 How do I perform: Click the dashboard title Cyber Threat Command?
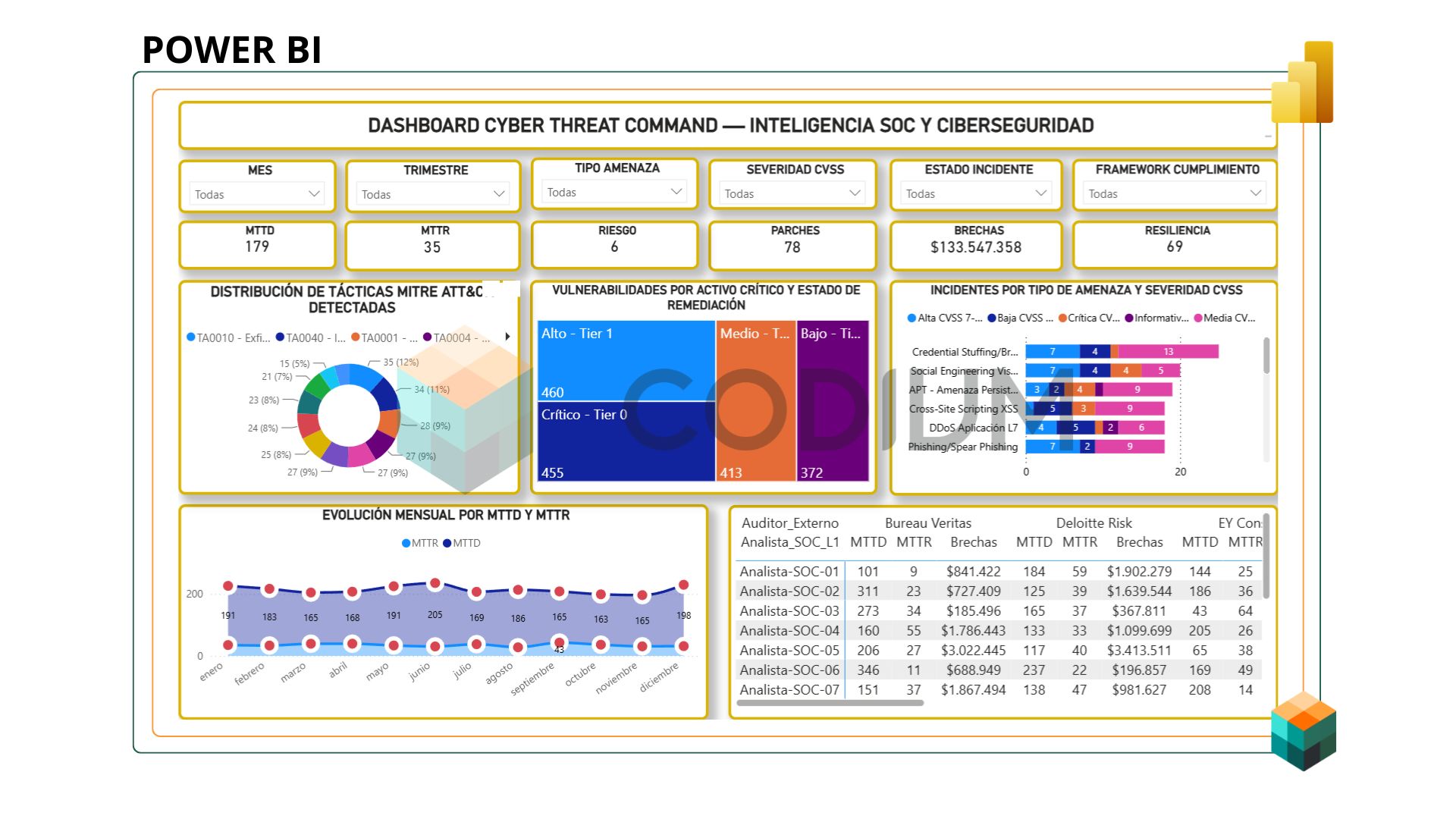click(x=731, y=125)
